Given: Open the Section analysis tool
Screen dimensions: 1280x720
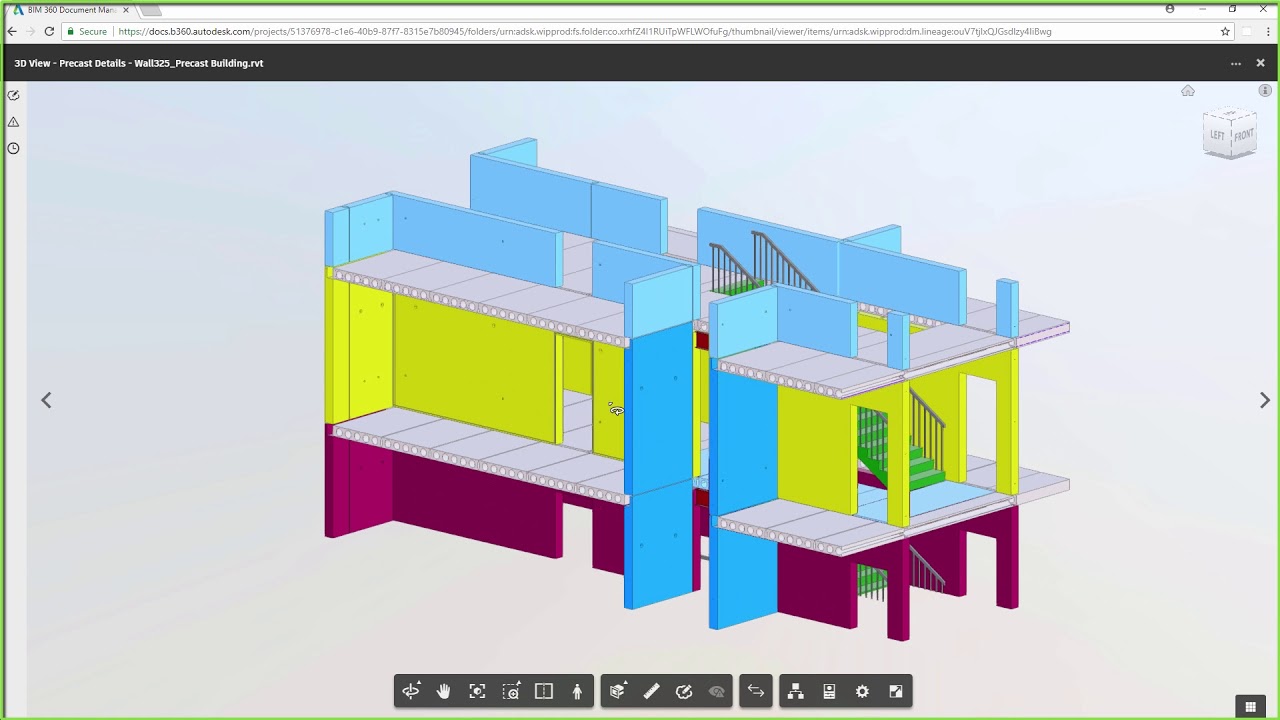Looking at the screenshot, I should (x=617, y=691).
